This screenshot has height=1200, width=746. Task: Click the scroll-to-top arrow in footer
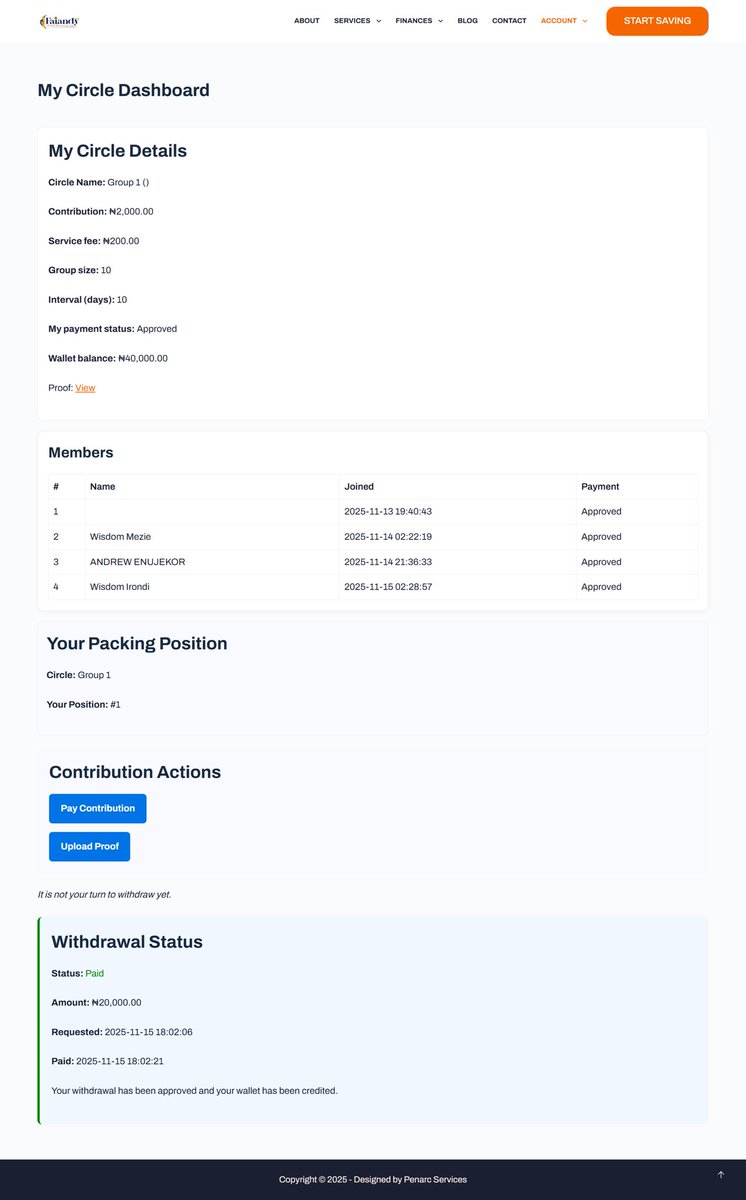[721, 1174]
